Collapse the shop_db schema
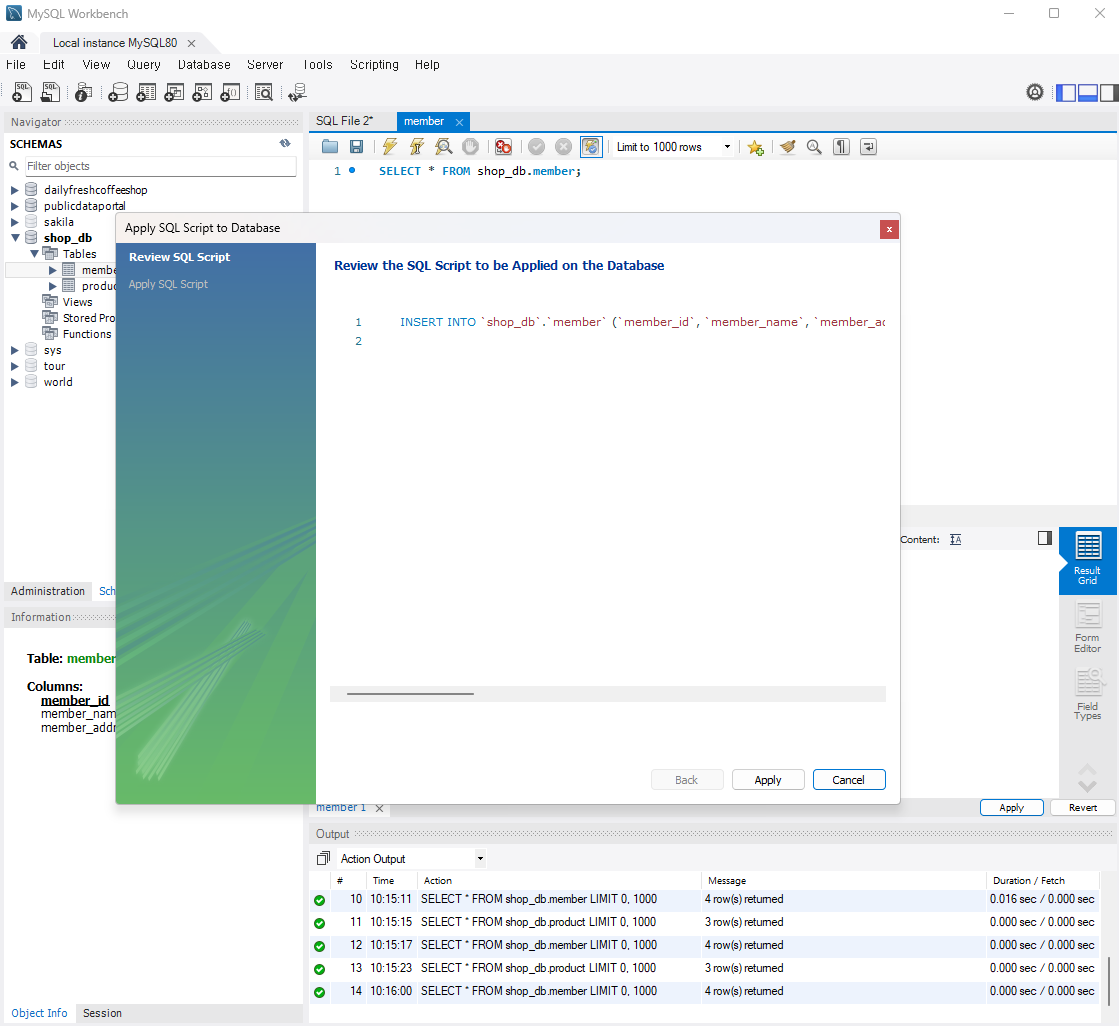Screen dimensions: 1119x1026 tap(15, 238)
